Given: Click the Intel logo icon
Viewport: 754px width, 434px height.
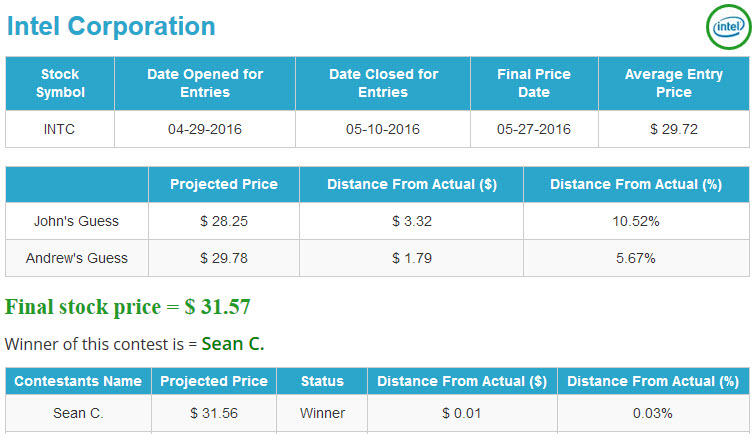Looking at the screenshot, I should point(729,27).
